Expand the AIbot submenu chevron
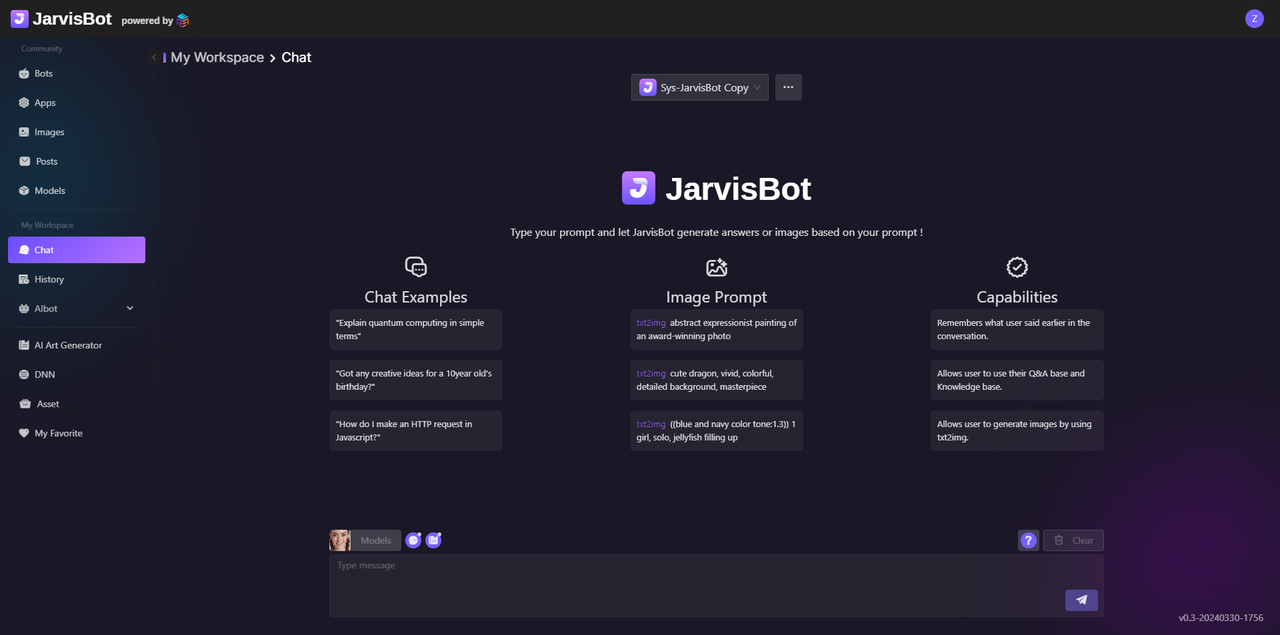The width and height of the screenshot is (1280, 635). click(130, 308)
